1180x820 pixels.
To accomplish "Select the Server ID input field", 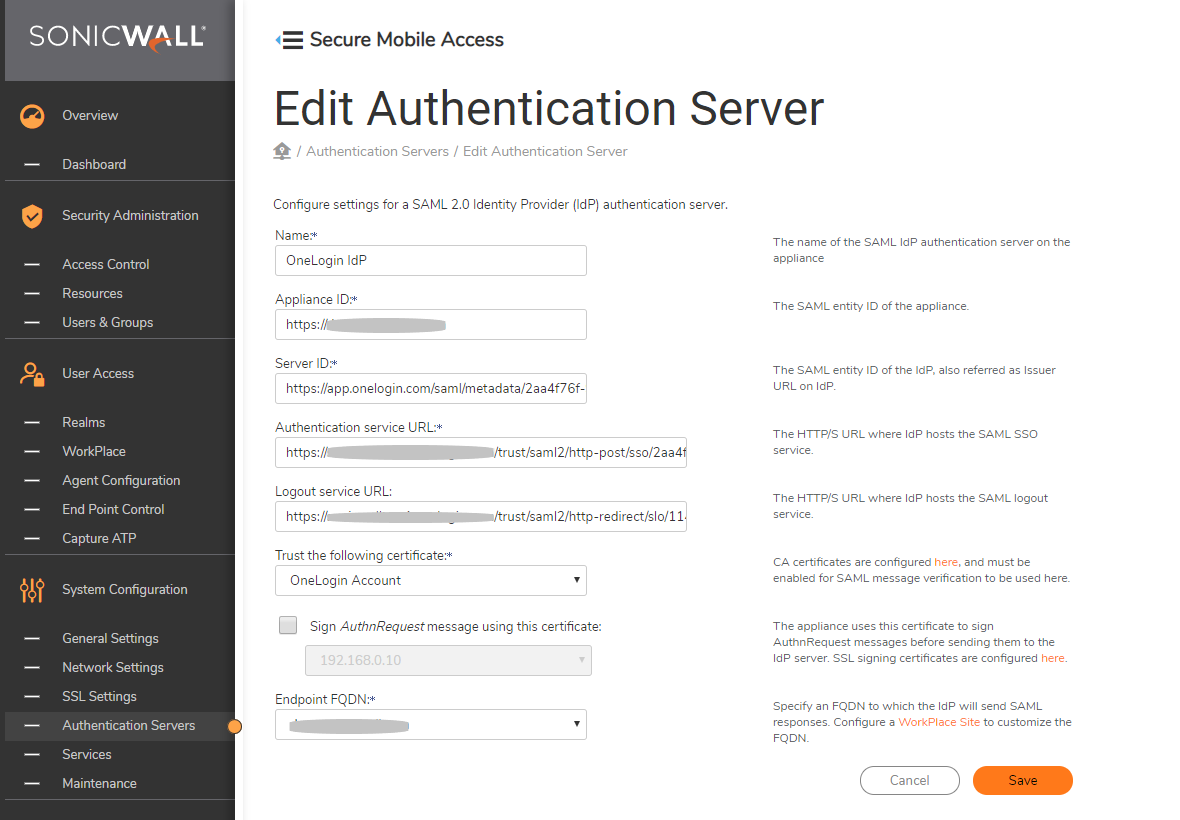I will 430,388.
